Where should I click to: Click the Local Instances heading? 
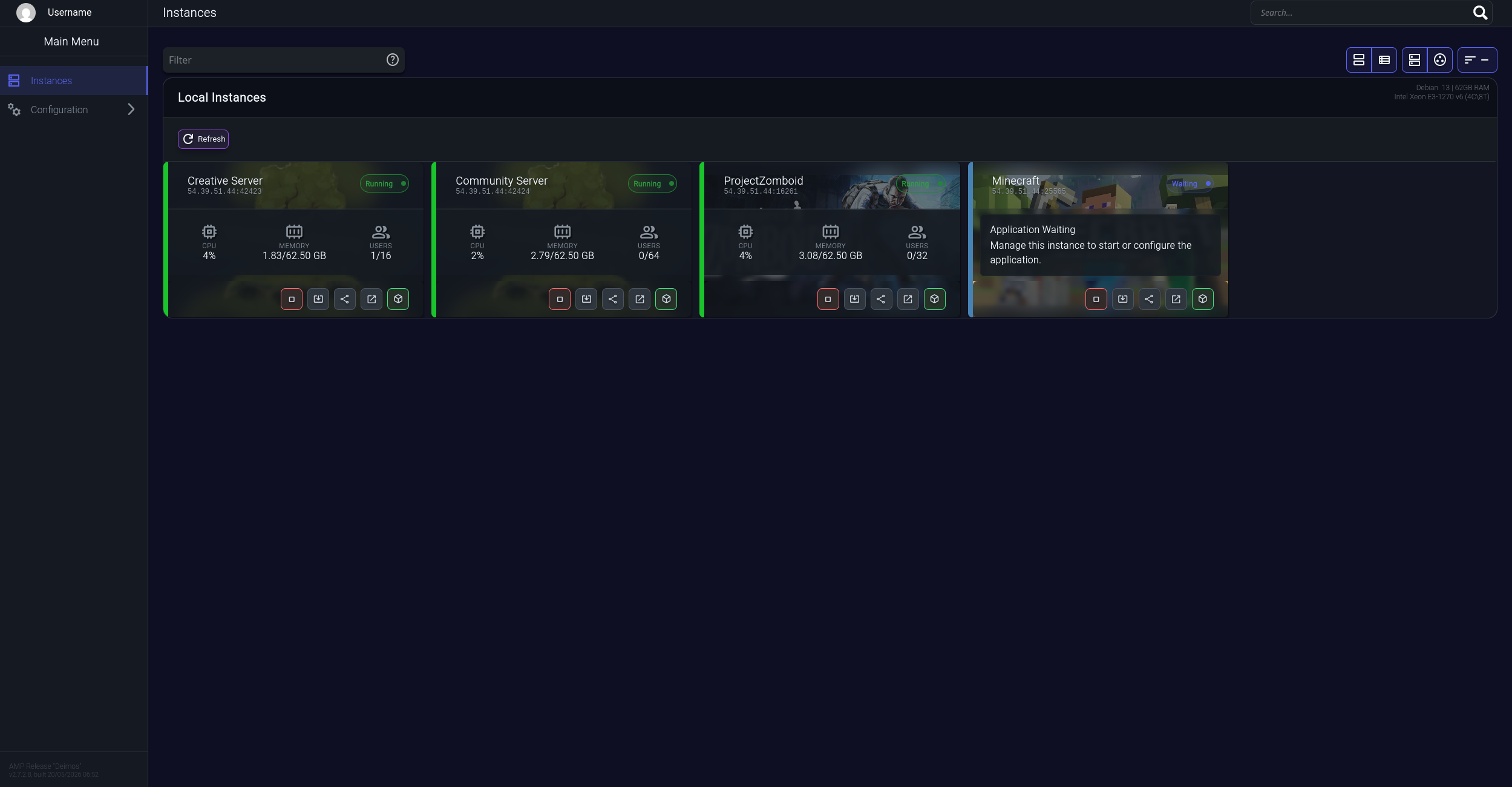coord(222,97)
